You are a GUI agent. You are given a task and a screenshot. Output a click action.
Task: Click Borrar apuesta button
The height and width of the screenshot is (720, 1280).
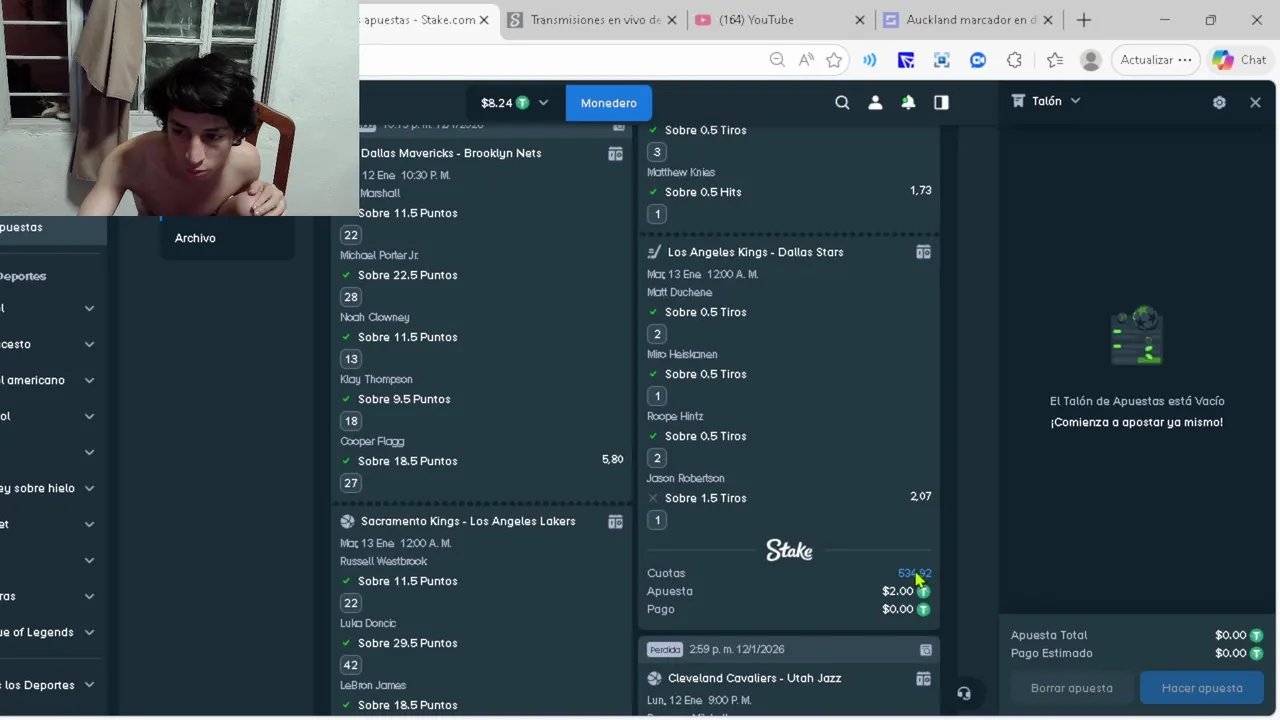1071,688
